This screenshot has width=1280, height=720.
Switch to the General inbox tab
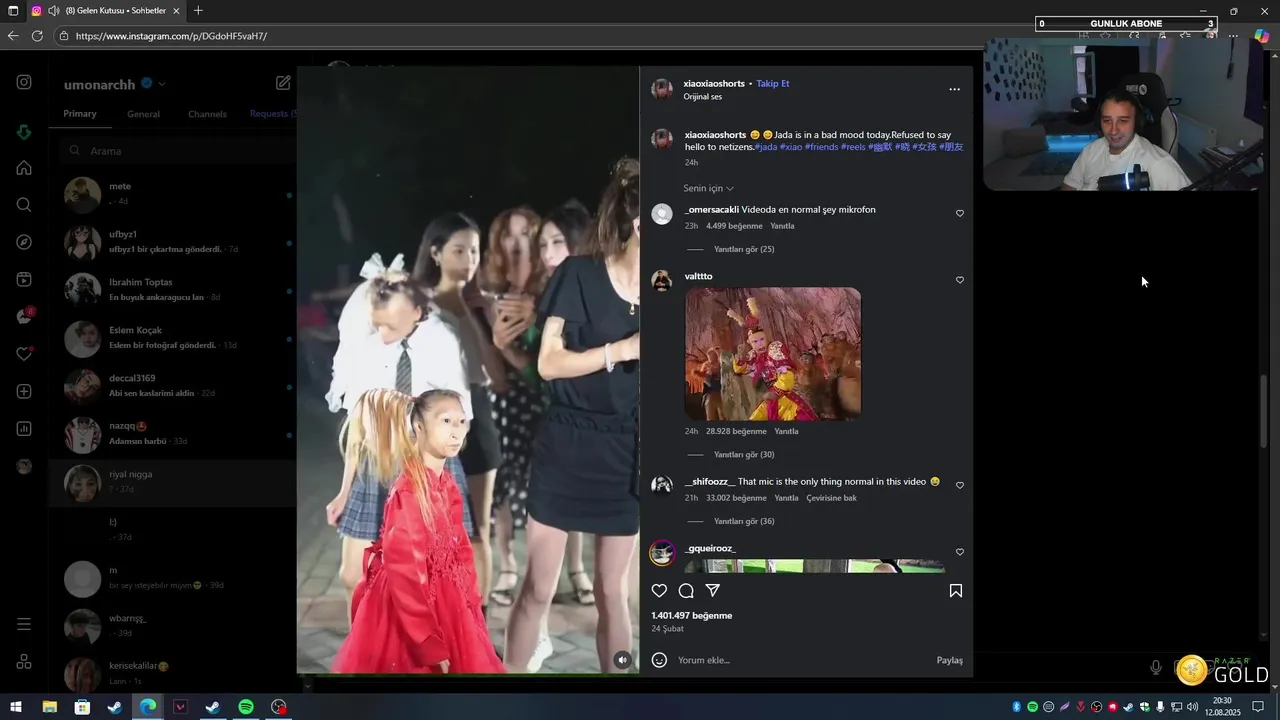[x=143, y=114]
